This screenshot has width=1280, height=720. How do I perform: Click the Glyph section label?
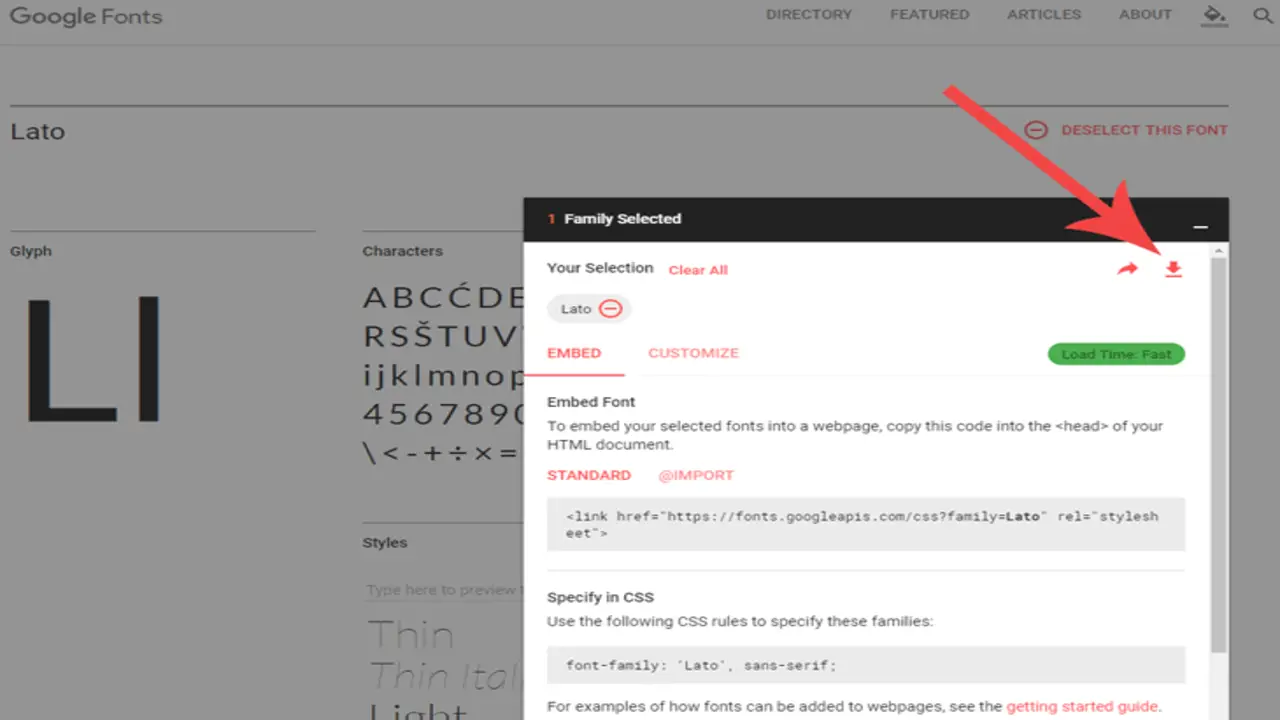pyautogui.click(x=31, y=251)
